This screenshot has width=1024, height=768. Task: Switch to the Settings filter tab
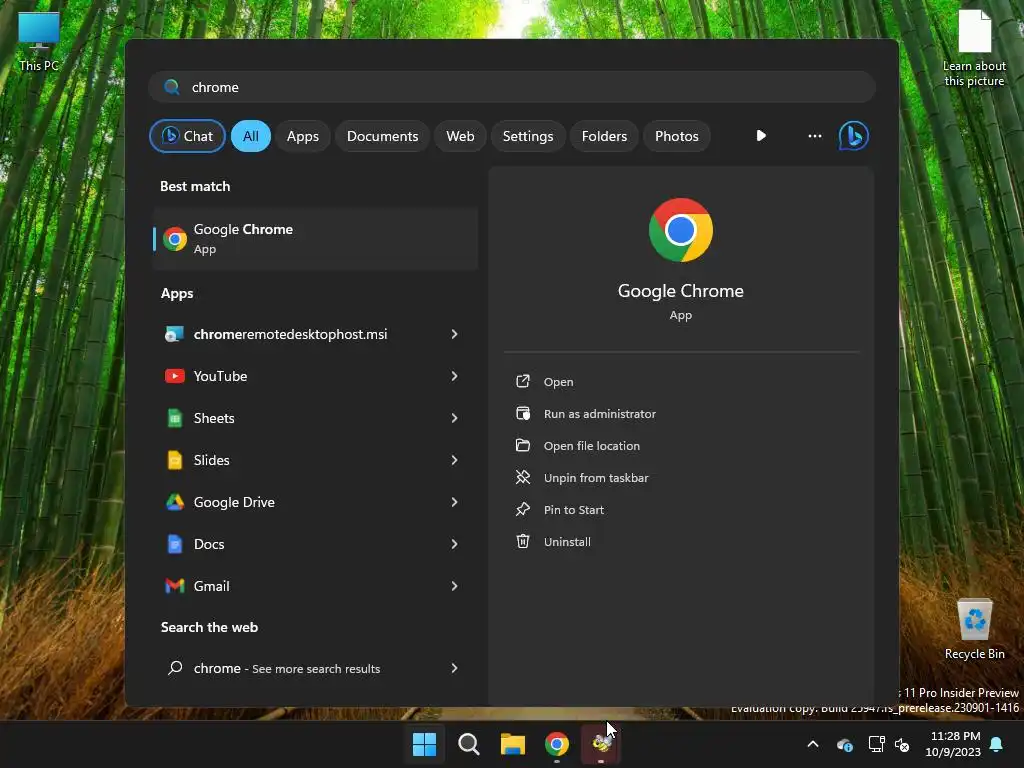point(528,136)
